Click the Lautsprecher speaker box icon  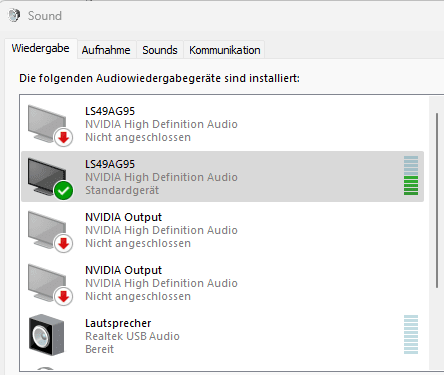[x=46, y=335]
